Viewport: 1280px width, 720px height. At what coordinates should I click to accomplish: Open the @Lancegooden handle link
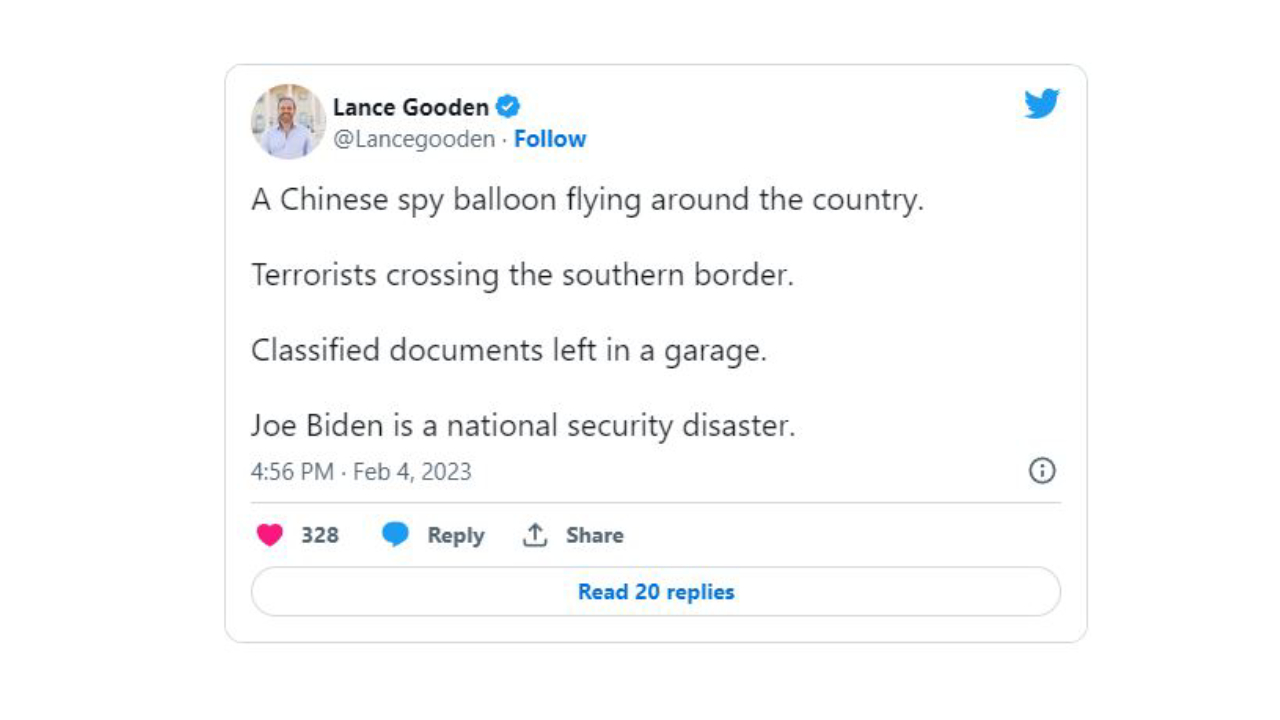(414, 139)
